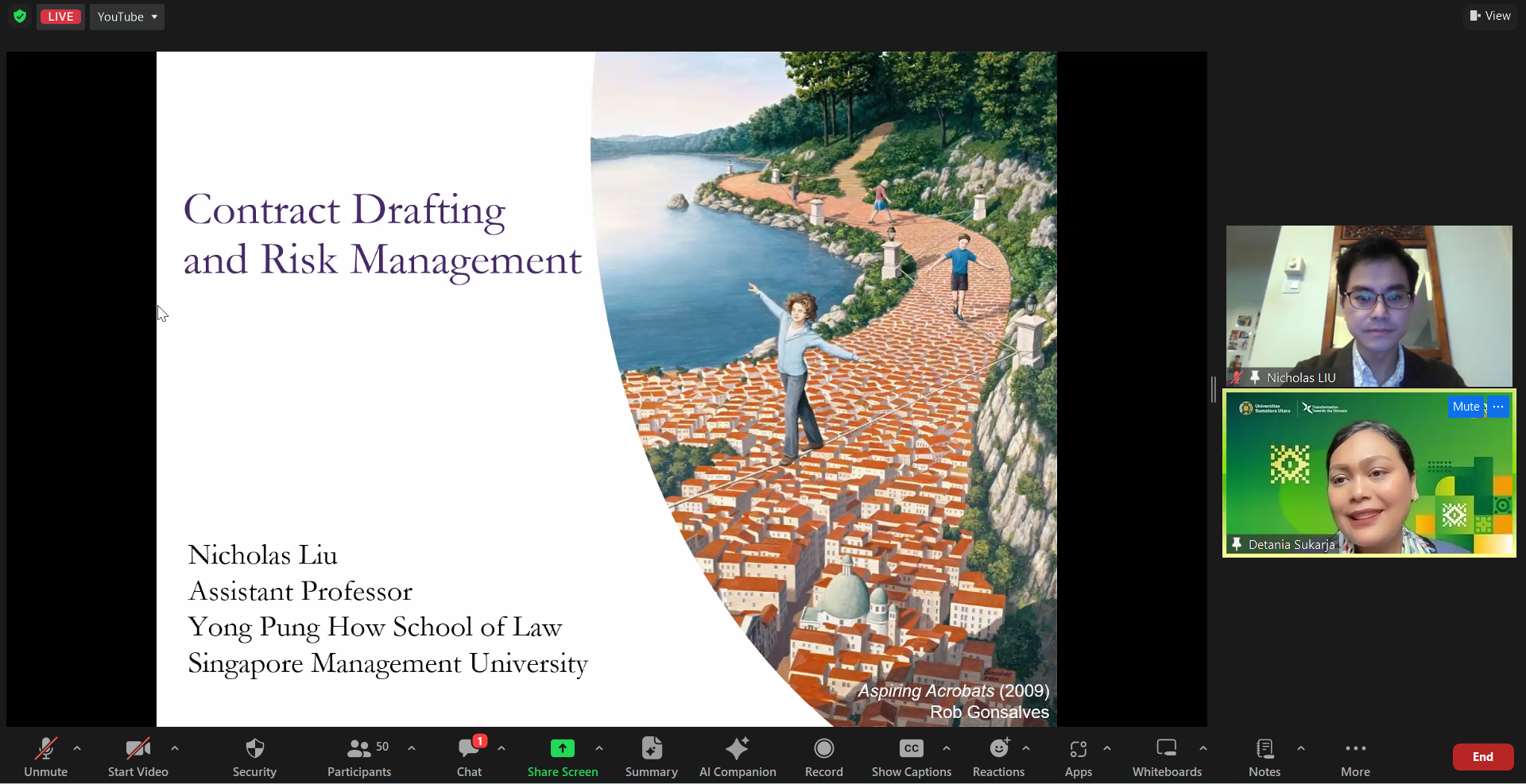This screenshot has width=1526, height=784.
Task: Click the 'Yong Pung How School of Law' line
Action: pyautogui.click(x=375, y=628)
